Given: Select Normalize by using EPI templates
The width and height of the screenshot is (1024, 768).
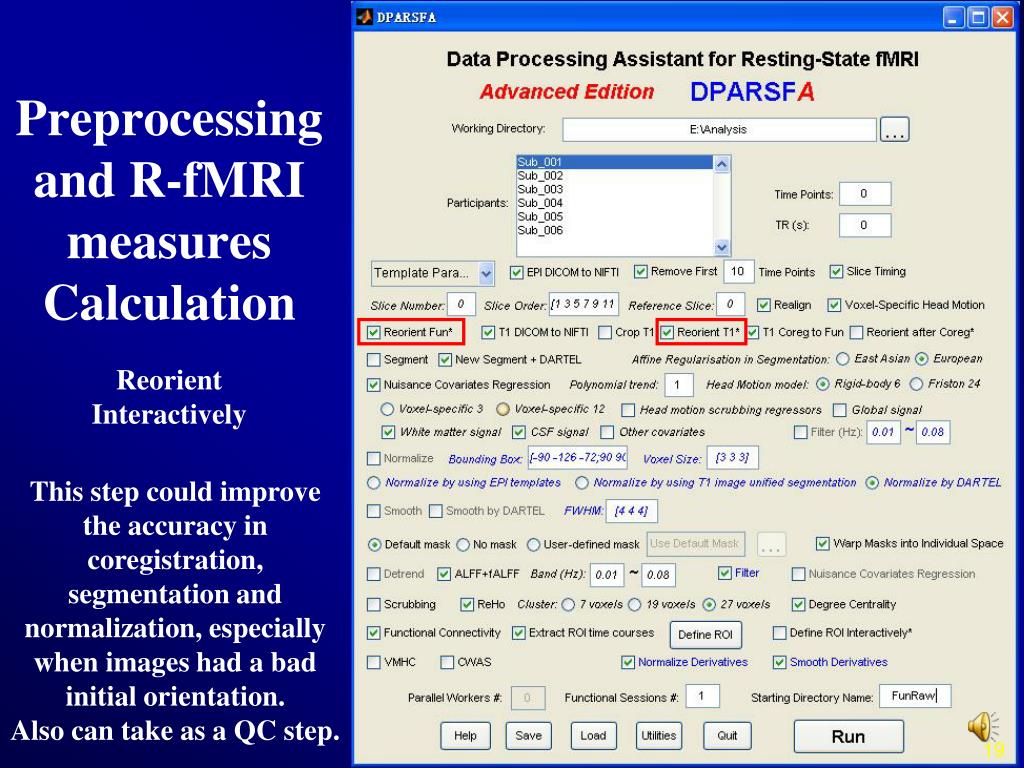Looking at the screenshot, I should point(374,483).
